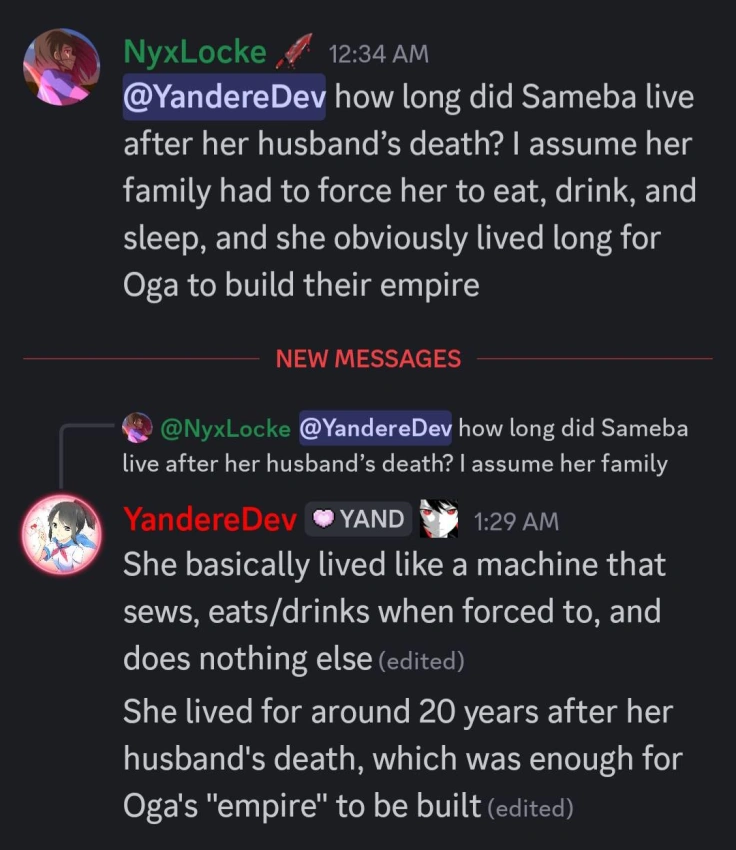The height and width of the screenshot is (850, 736).
Task: Click the small avatar in reply preview
Action: pos(136,428)
